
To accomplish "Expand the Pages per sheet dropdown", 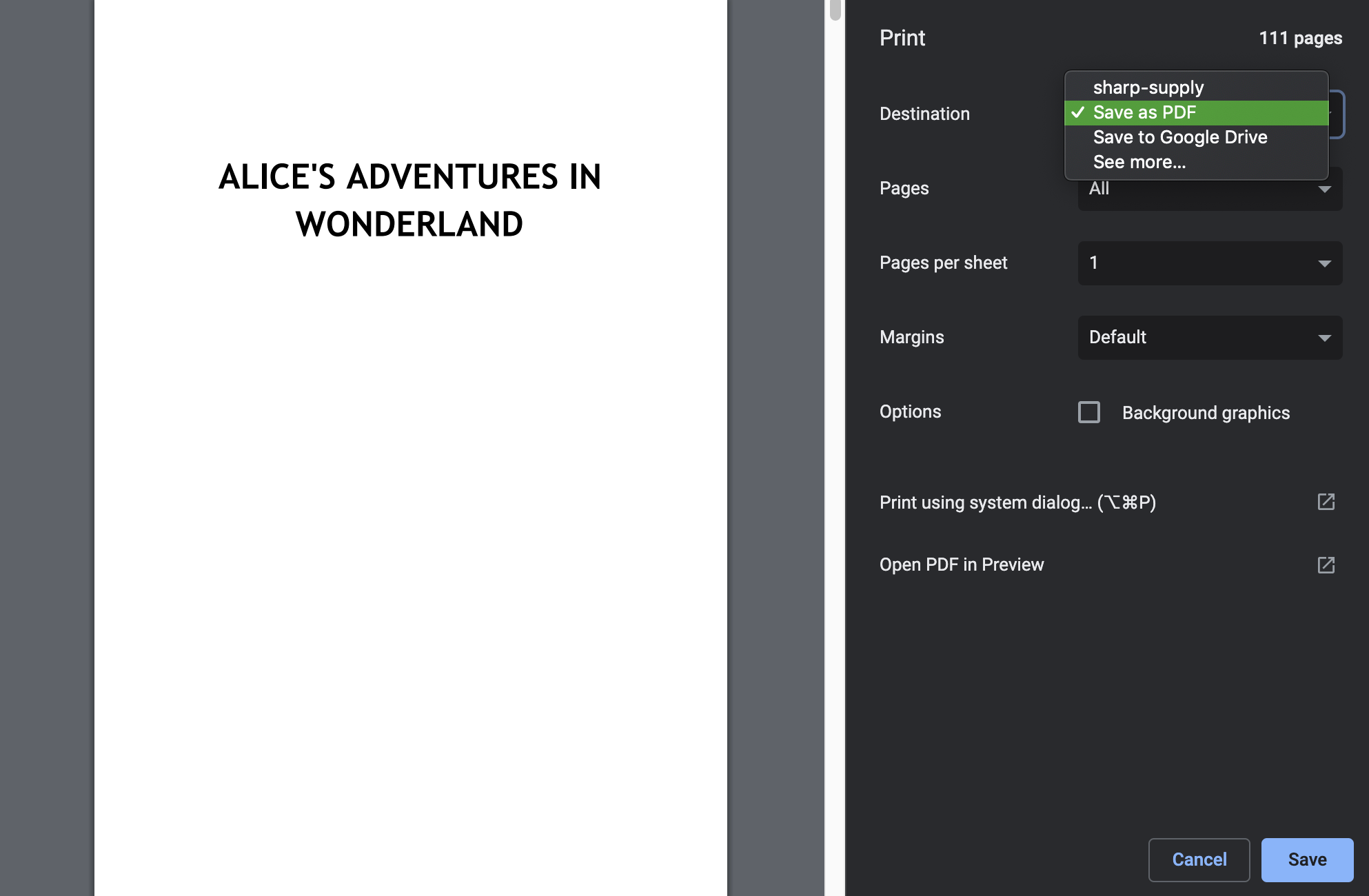I will point(1210,262).
